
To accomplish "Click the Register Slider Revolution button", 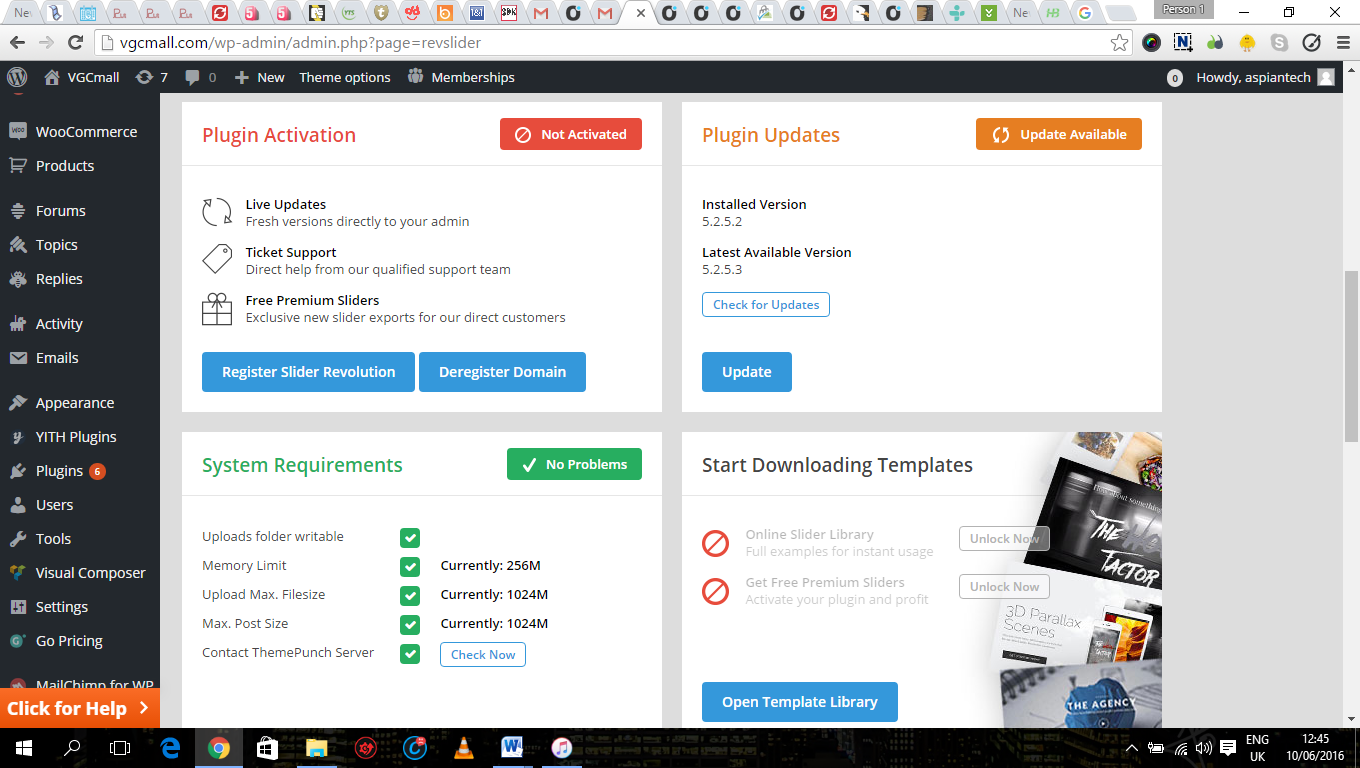I will point(308,372).
